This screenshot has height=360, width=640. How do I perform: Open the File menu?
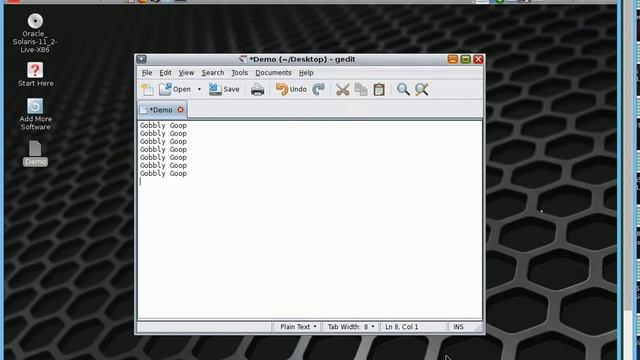[147, 73]
